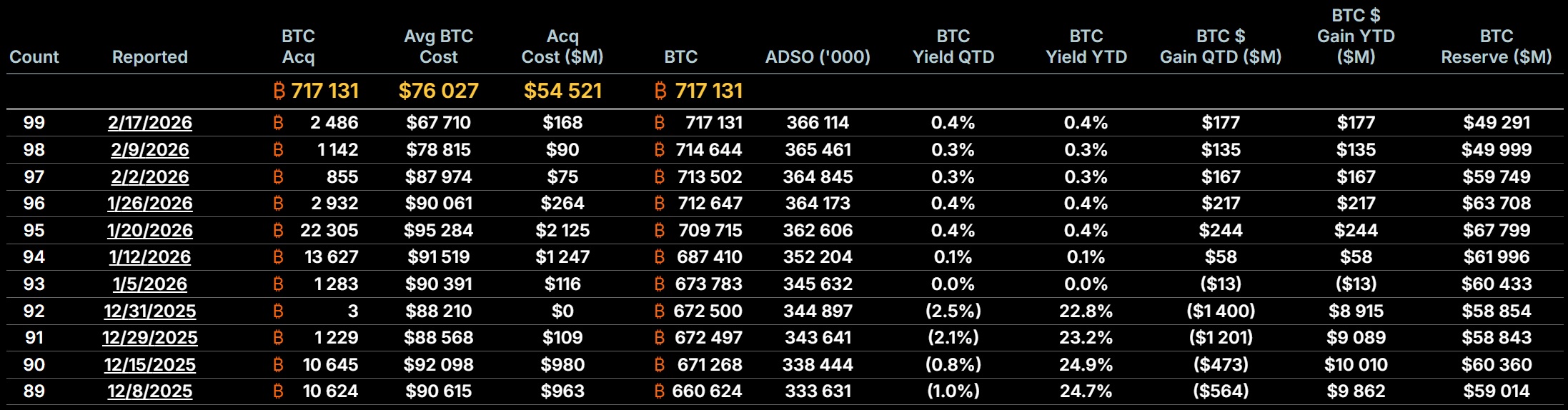Image resolution: width=1568 pixels, height=410 pixels.
Task: Click the orange bitcoin icon before 22 305
Action: coord(278,231)
